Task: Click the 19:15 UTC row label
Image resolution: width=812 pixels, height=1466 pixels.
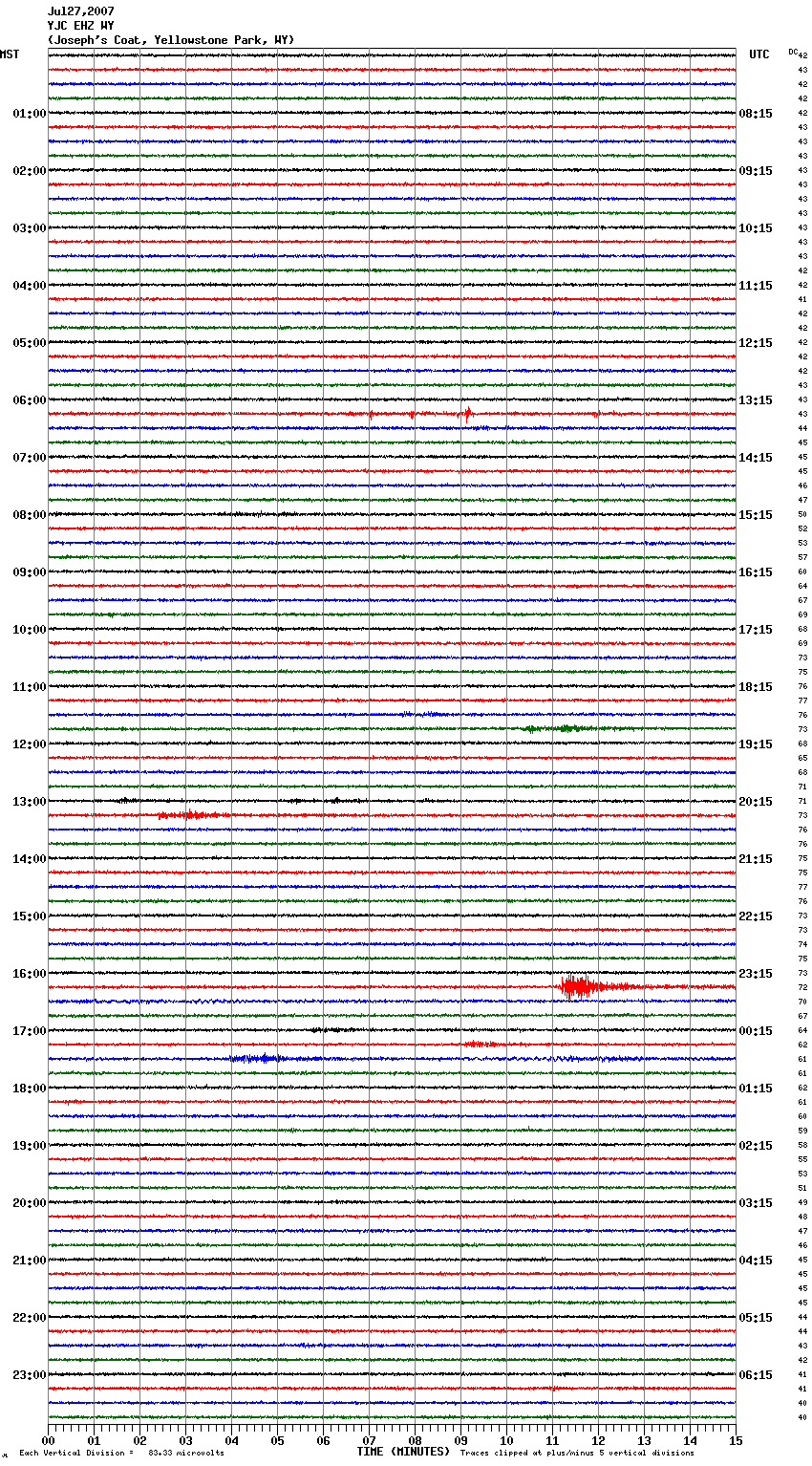Action: pyautogui.click(x=756, y=744)
